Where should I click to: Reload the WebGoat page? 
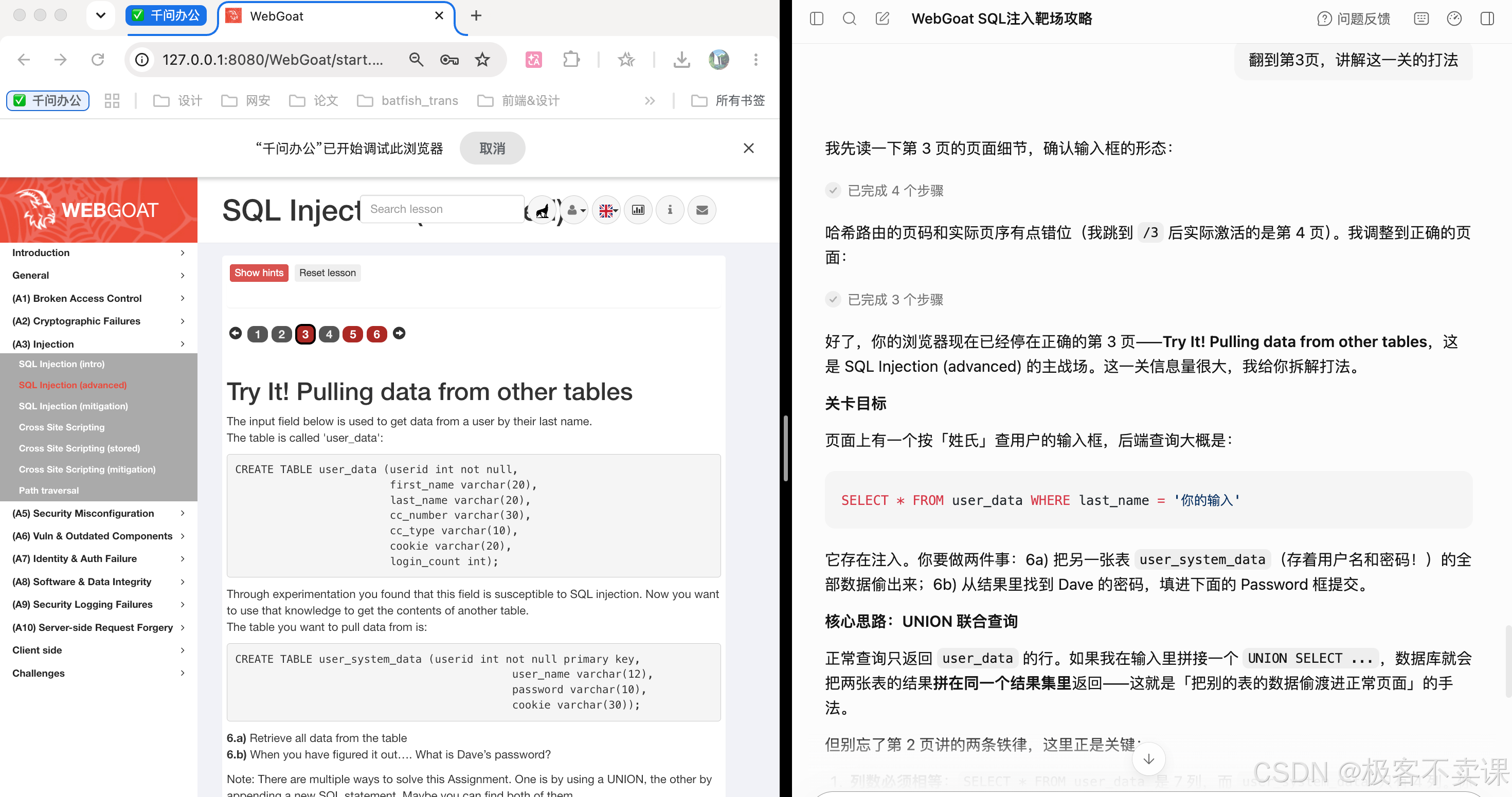[97, 59]
